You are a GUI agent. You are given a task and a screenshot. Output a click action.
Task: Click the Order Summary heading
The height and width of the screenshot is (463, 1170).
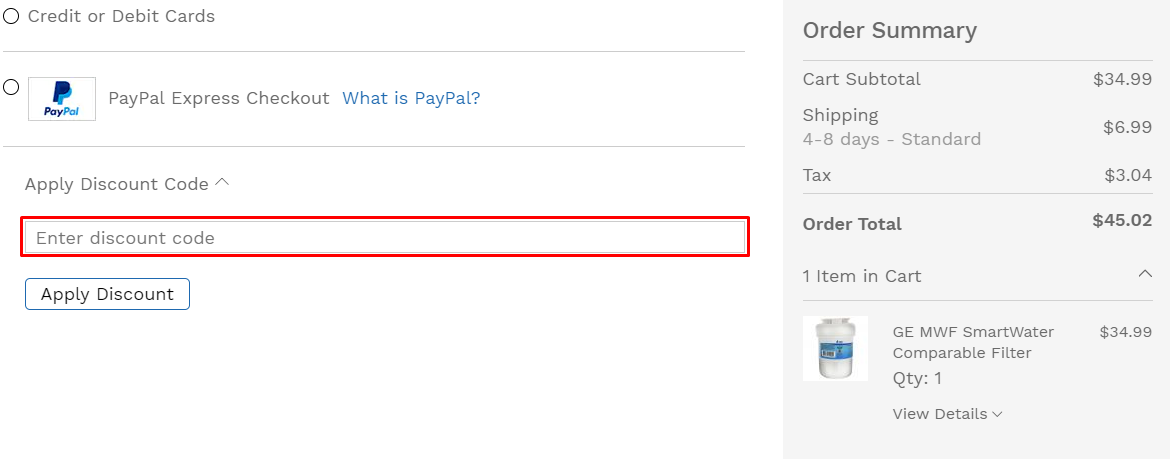(889, 31)
